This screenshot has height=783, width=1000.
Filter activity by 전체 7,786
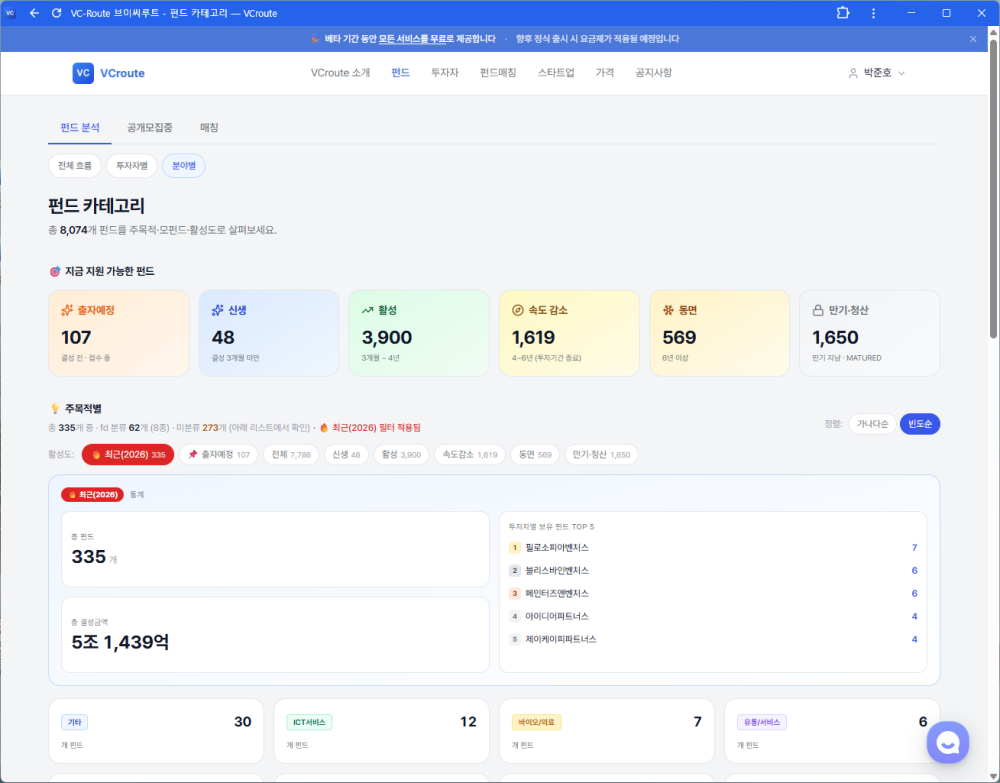[x=291, y=455]
